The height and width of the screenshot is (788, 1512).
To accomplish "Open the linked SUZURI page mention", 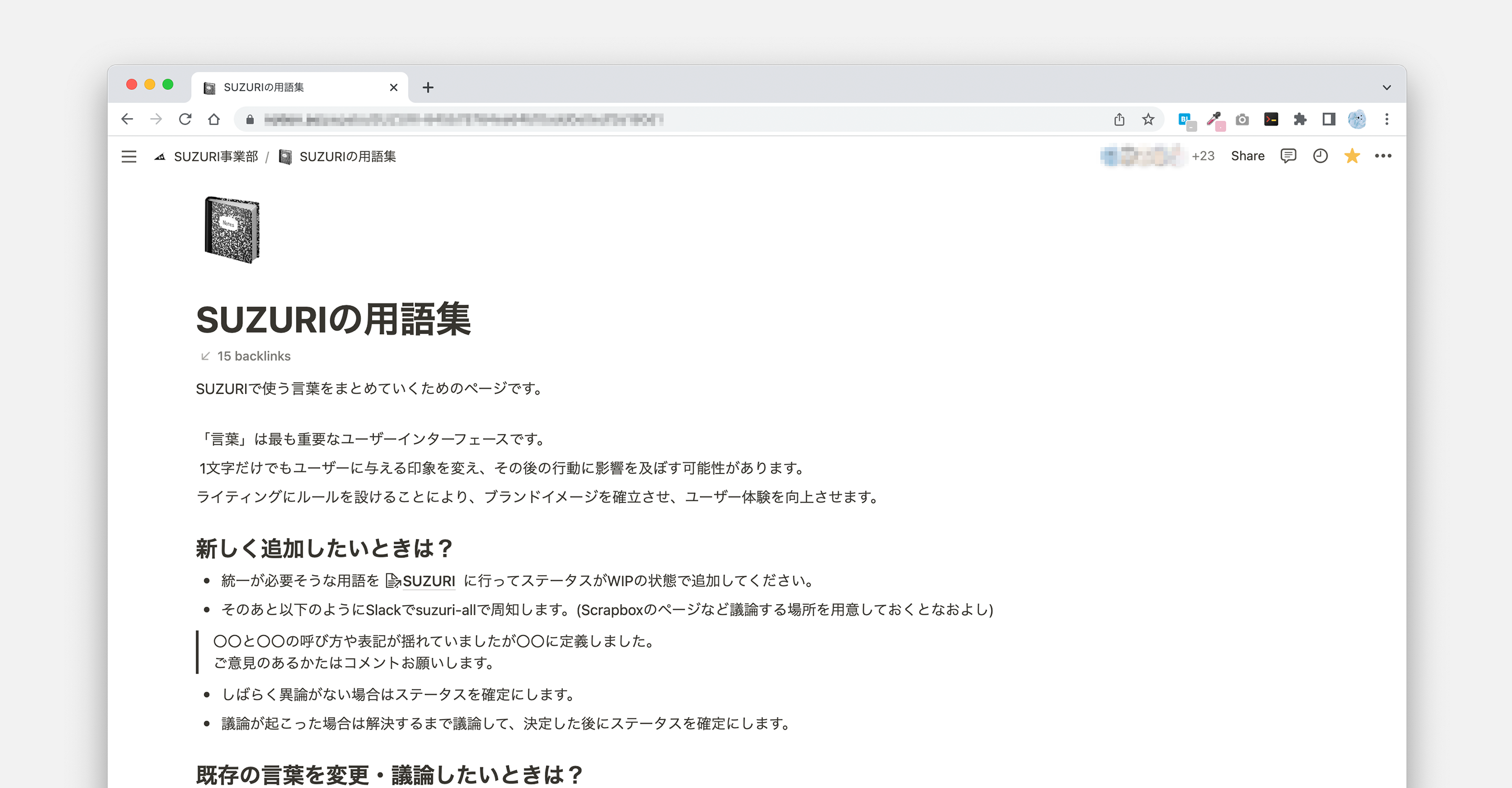I will [420, 580].
